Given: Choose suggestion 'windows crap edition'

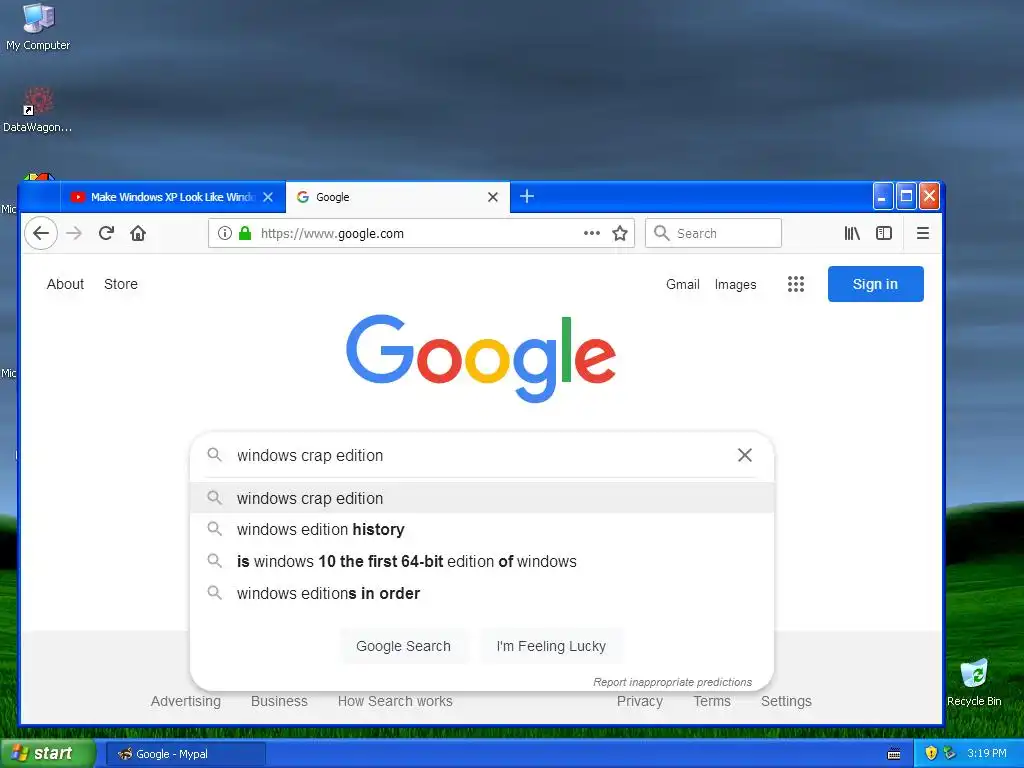Looking at the screenshot, I should point(482,498).
